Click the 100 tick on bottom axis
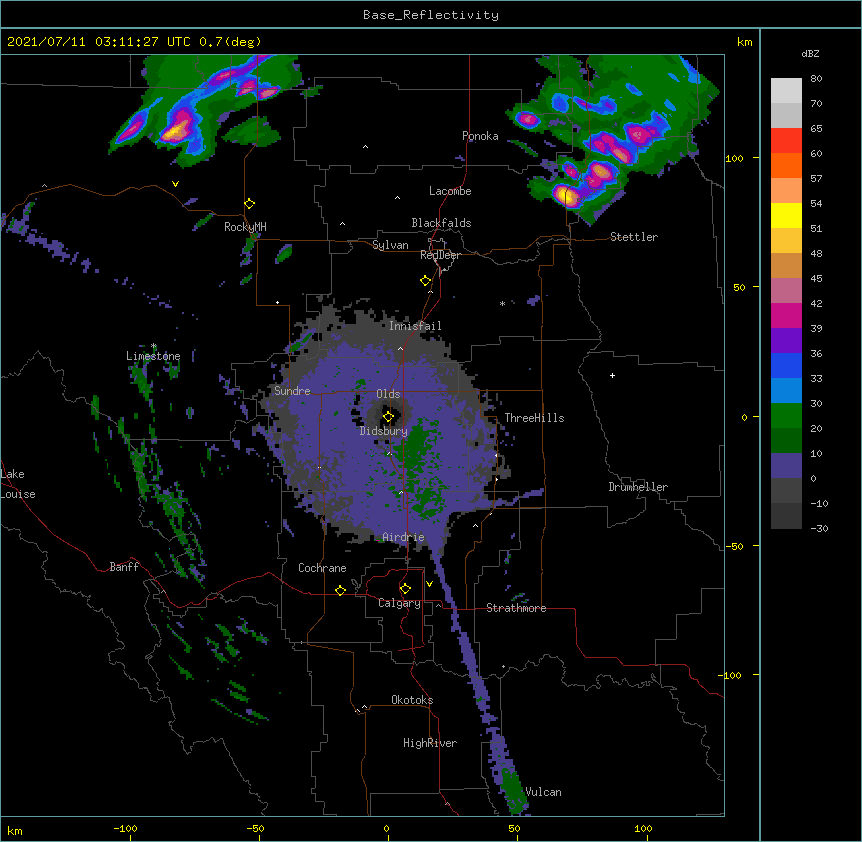Screen dimensions: 862x842 [643, 828]
